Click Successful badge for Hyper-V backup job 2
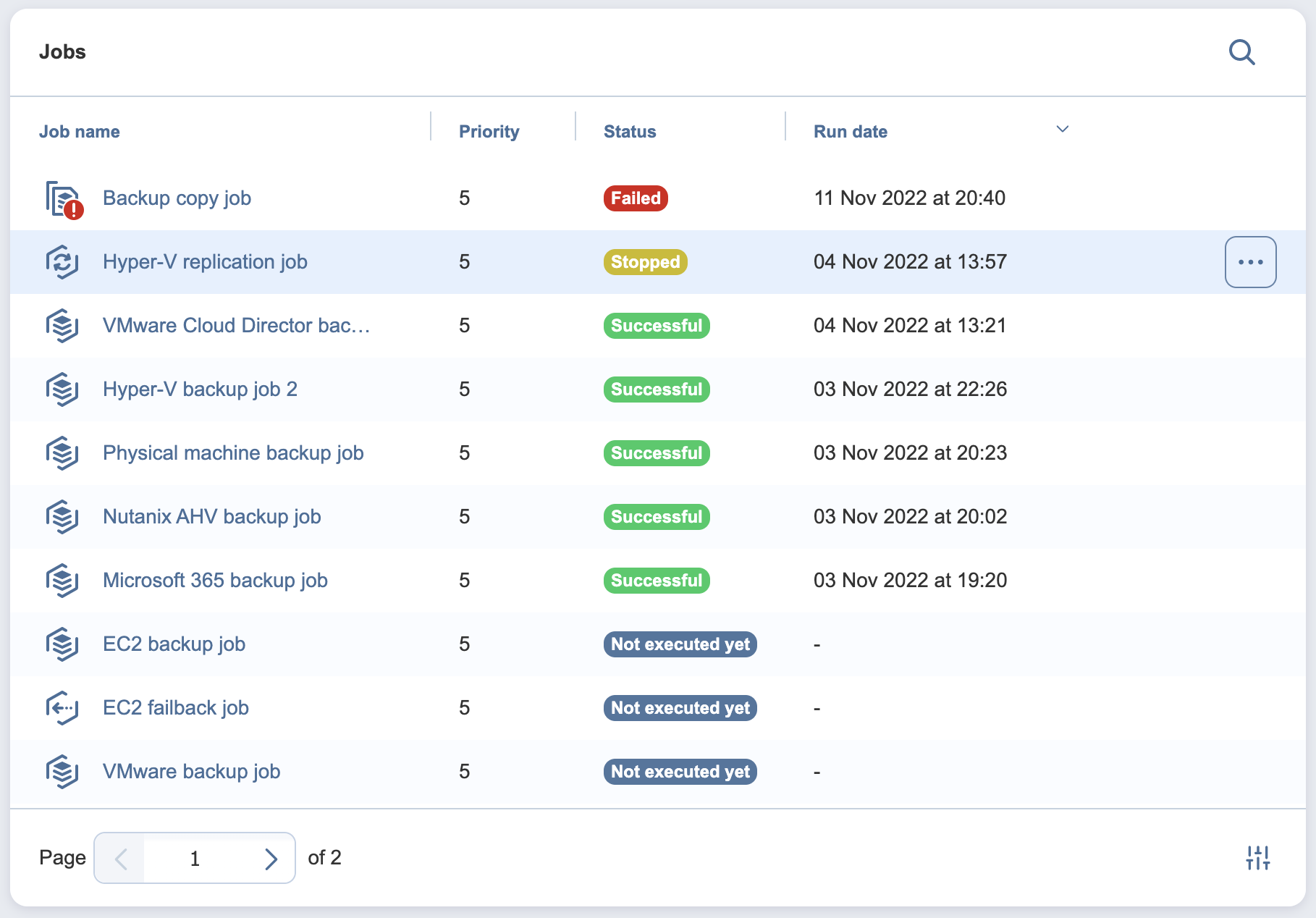 pyautogui.click(x=657, y=389)
